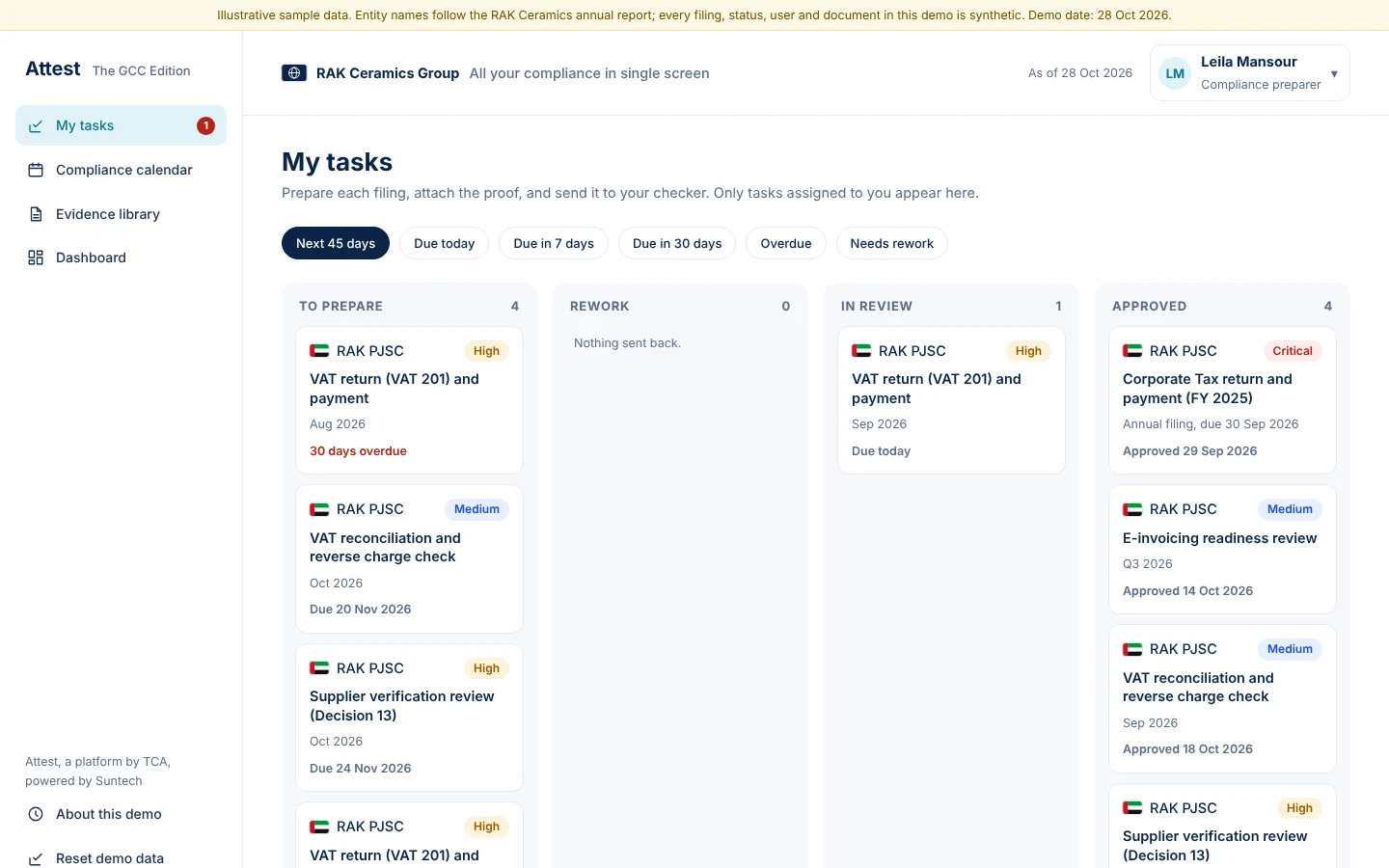This screenshot has height=868, width=1389.
Task: Click the Critical priority badge
Action: point(1293,351)
